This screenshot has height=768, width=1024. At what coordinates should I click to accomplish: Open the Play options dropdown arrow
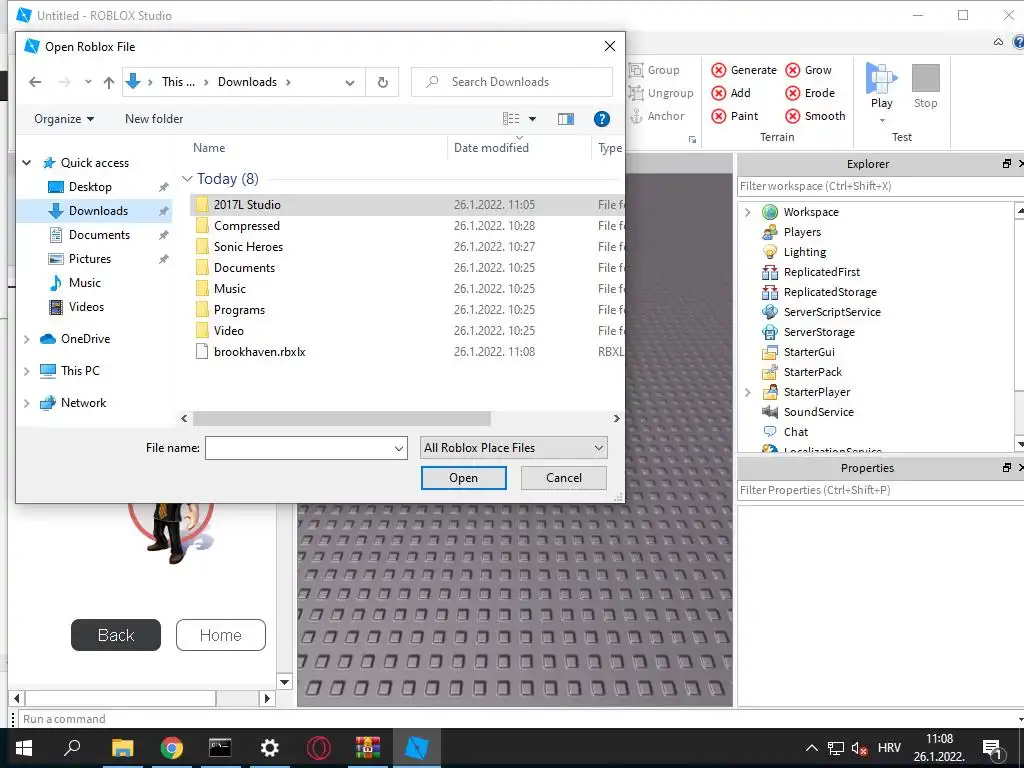click(x=882, y=120)
